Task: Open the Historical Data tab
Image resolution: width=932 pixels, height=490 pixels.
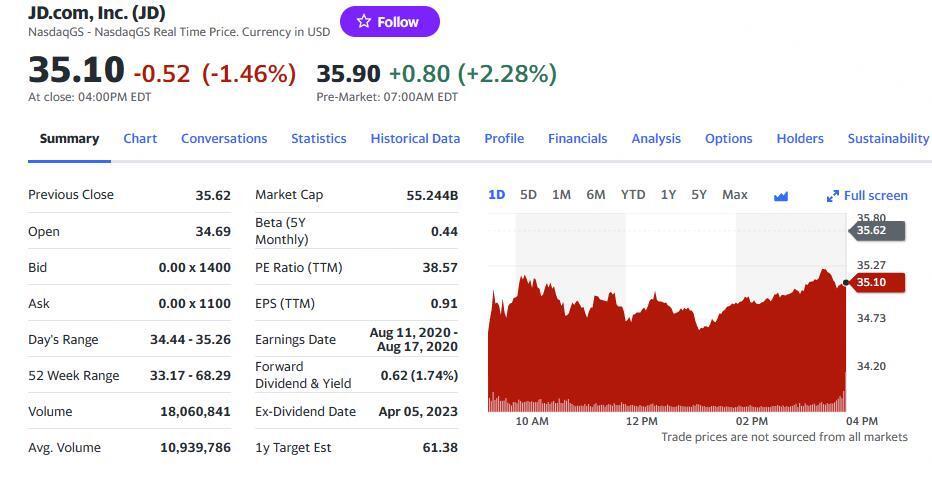Action: tap(415, 139)
